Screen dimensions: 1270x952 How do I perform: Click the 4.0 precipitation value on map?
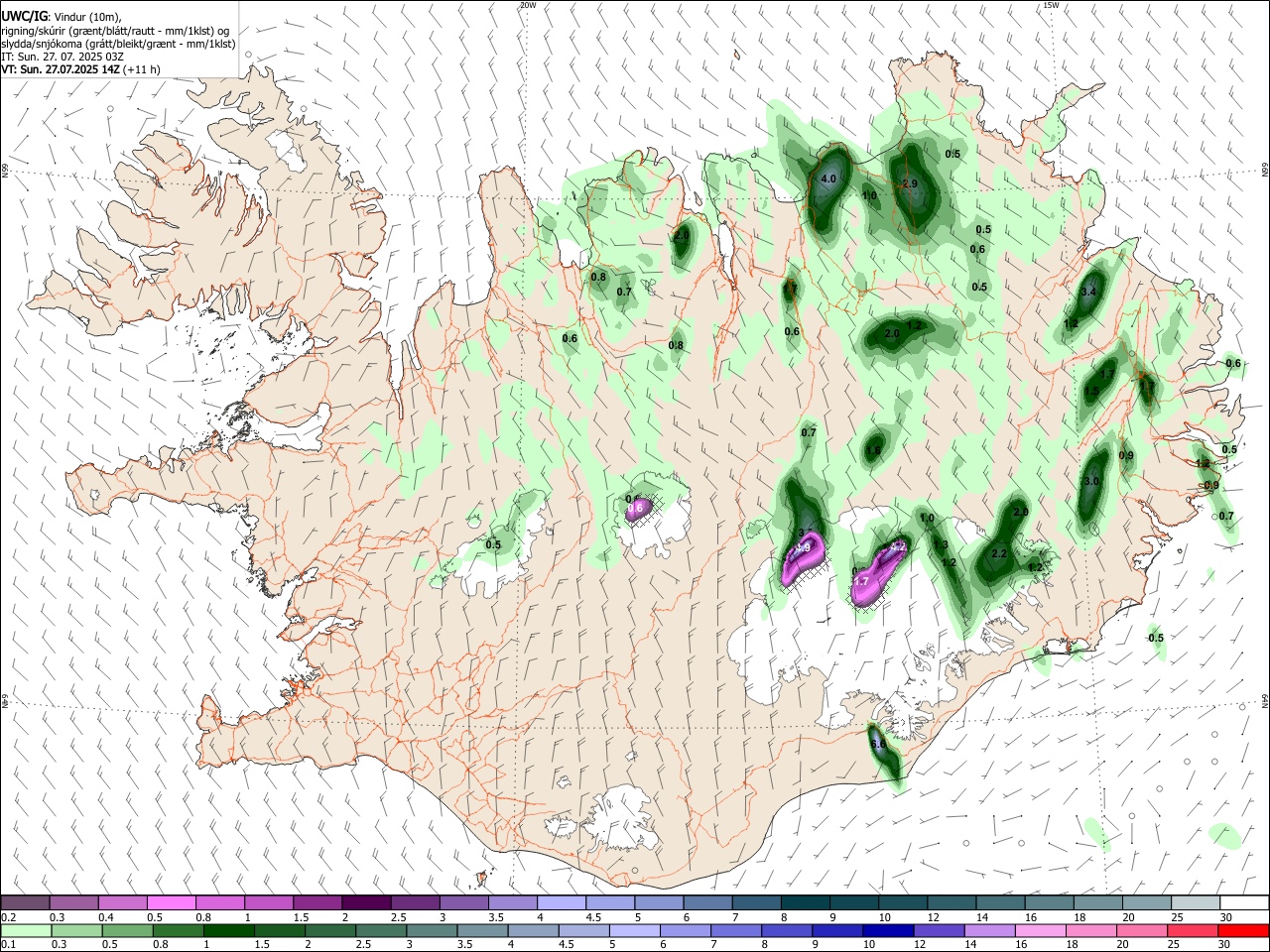[829, 179]
